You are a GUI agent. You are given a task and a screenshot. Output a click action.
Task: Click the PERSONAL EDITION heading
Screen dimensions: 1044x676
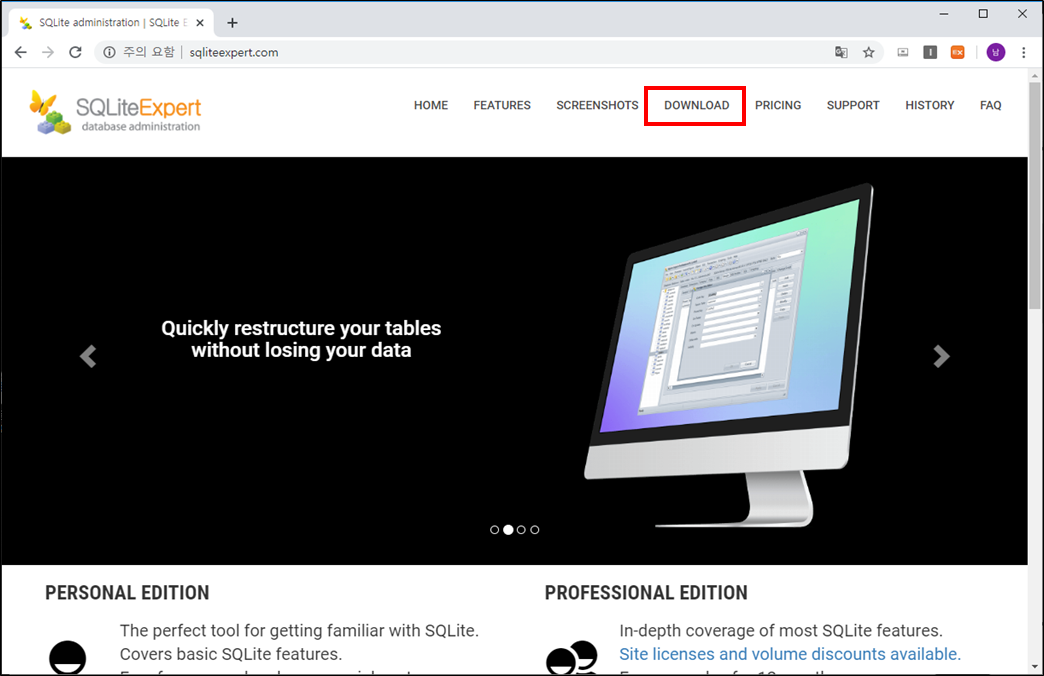point(127,593)
